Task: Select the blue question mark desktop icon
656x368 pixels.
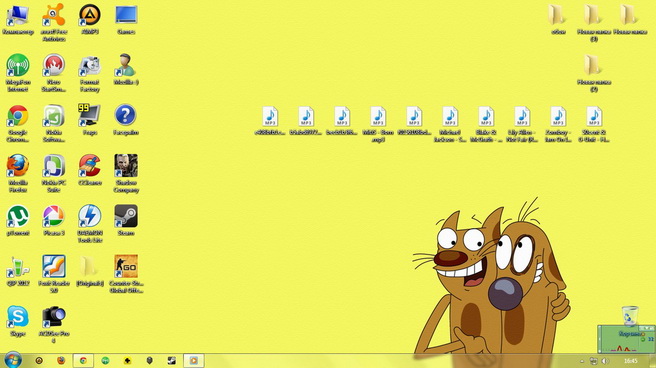Action: click(126, 120)
